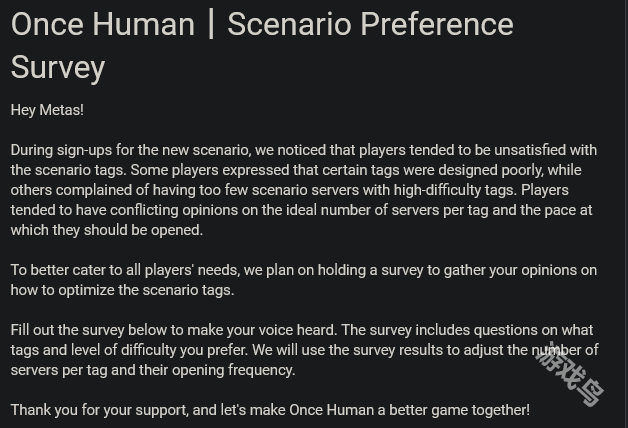Click the word "Survey" in the heading
The width and height of the screenshot is (628, 428).
tap(58, 68)
